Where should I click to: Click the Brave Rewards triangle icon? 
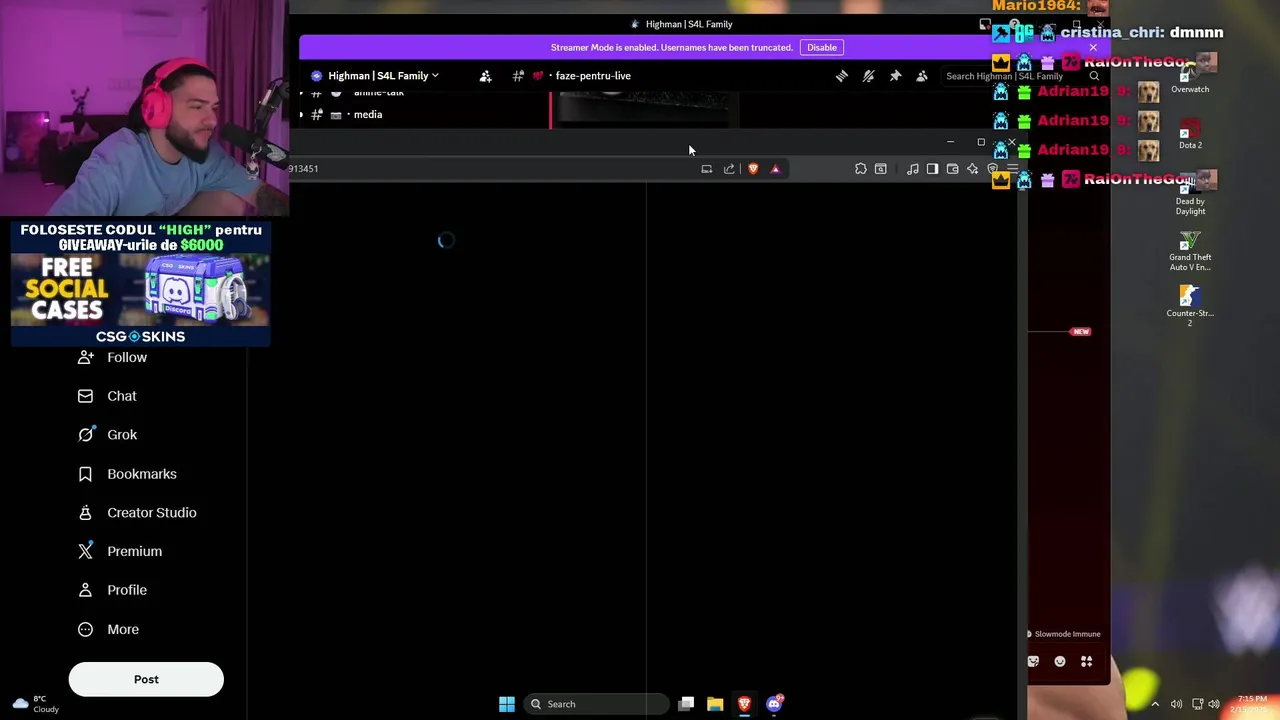pyautogui.click(x=775, y=169)
